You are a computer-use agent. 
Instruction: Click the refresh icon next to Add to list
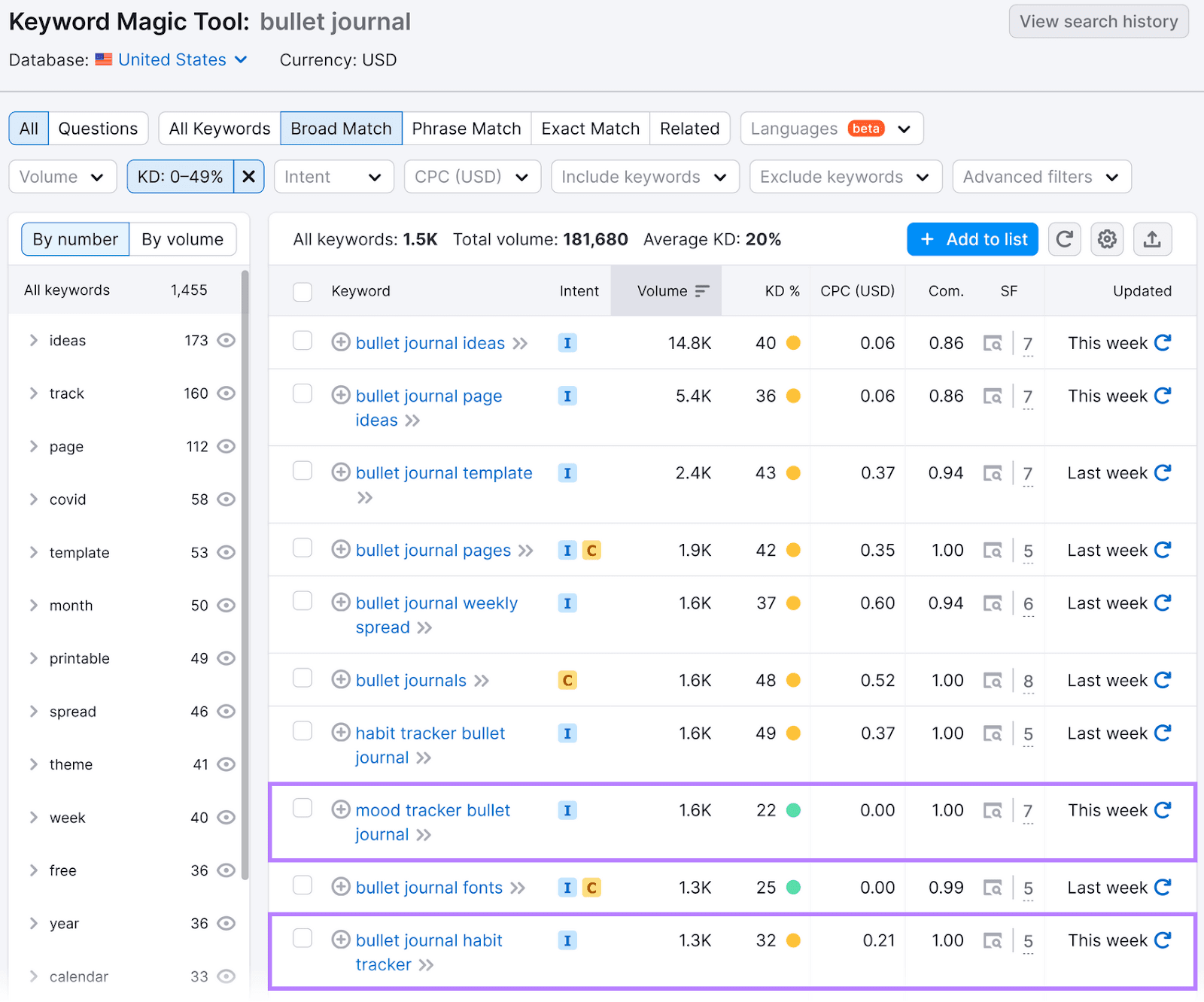[x=1064, y=239]
